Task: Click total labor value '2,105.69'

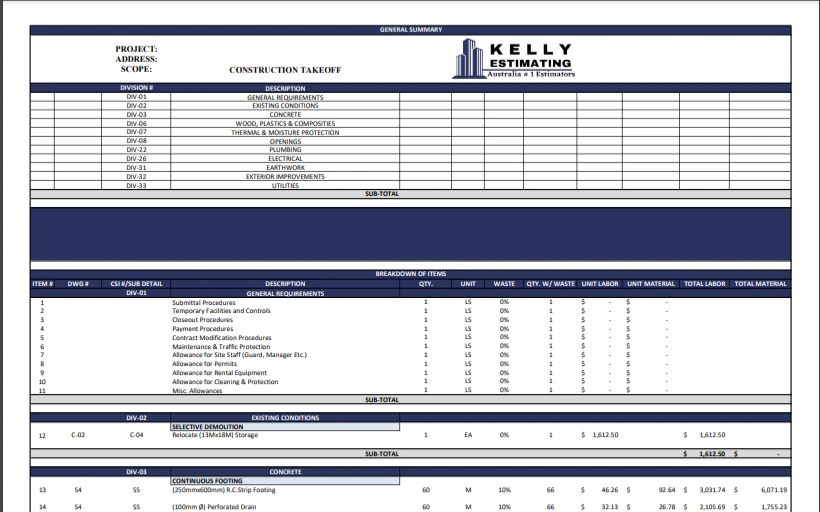Action: point(712,507)
